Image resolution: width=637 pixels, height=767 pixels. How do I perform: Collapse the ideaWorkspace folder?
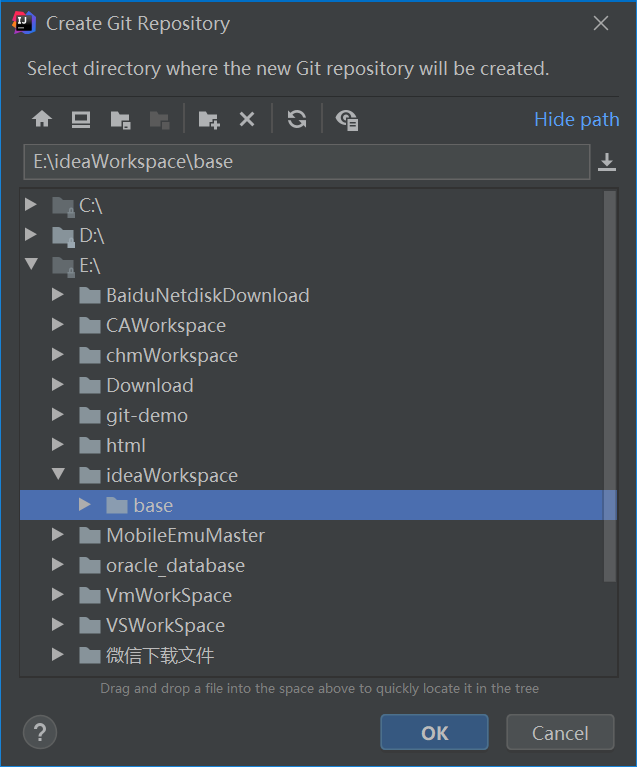(x=58, y=475)
